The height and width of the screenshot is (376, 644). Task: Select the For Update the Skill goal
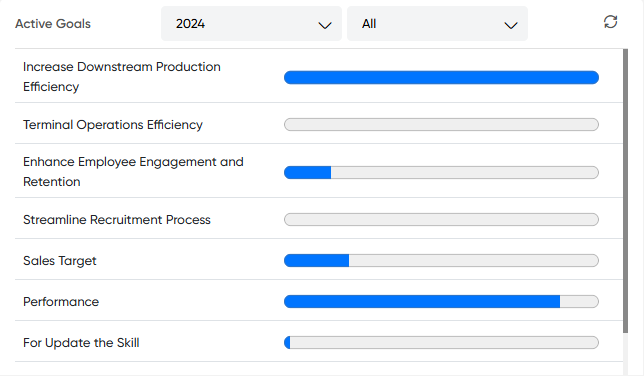click(81, 343)
